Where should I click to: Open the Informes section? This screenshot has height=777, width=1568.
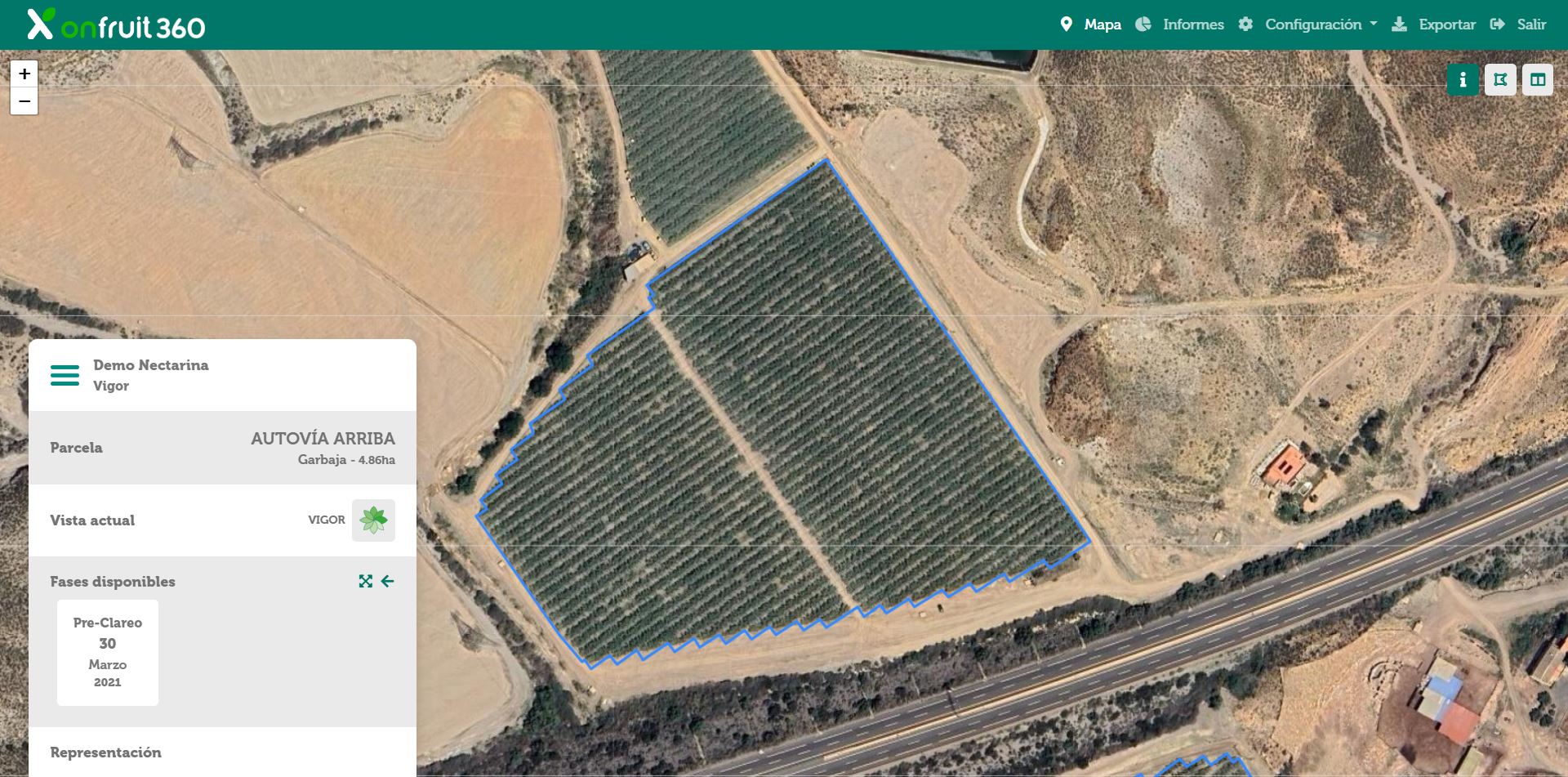click(x=1193, y=24)
